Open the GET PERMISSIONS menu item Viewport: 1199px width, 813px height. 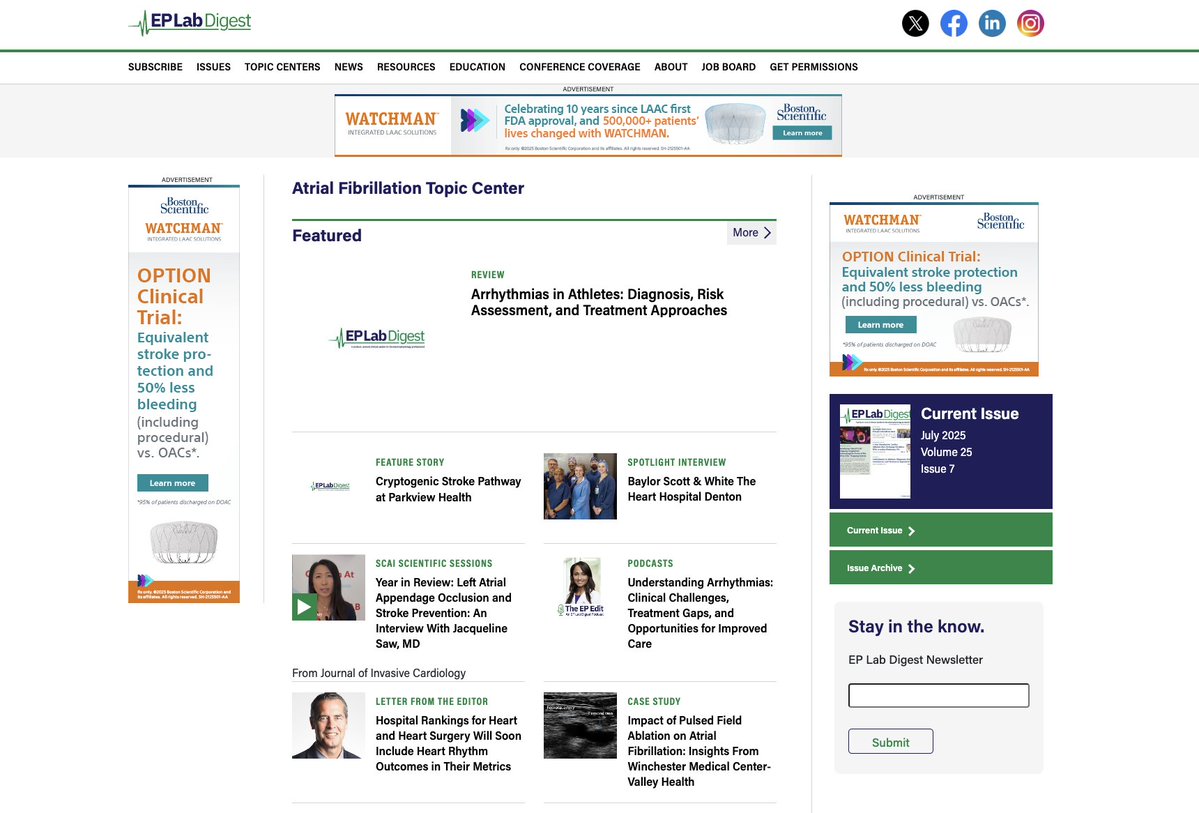click(x=814, y=67)
